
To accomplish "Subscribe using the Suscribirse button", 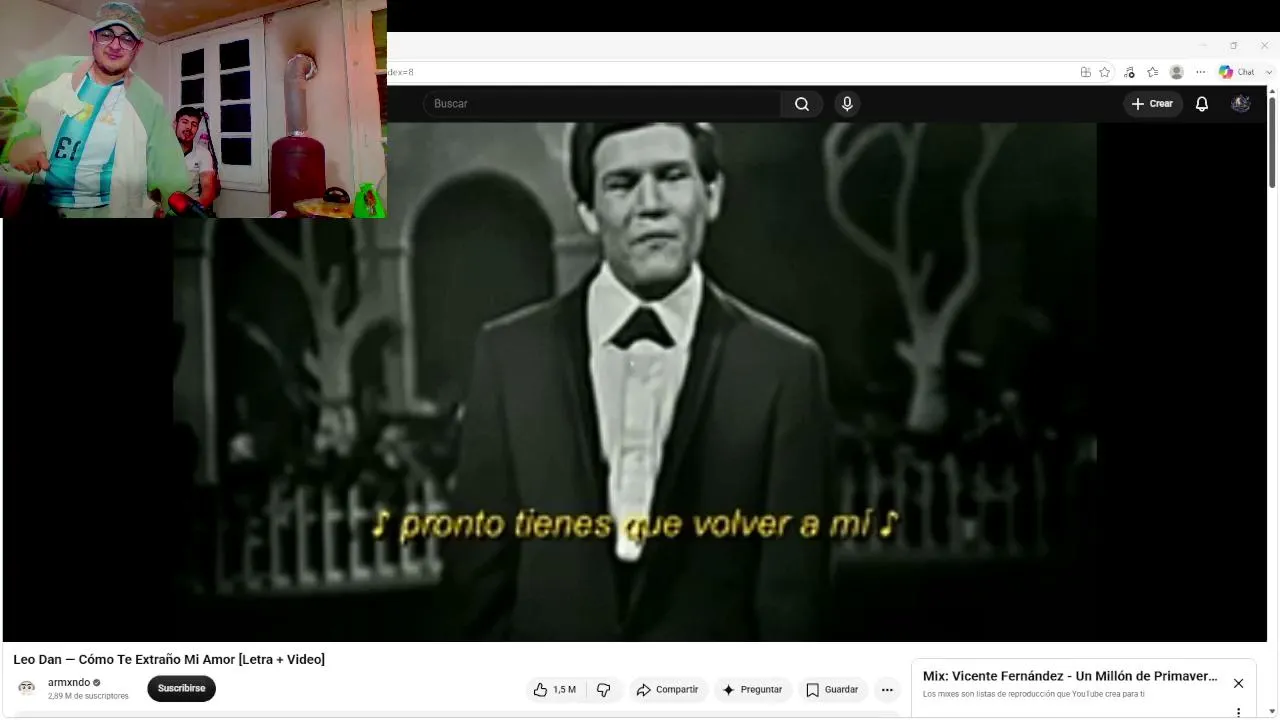I will tap(181, 689).
